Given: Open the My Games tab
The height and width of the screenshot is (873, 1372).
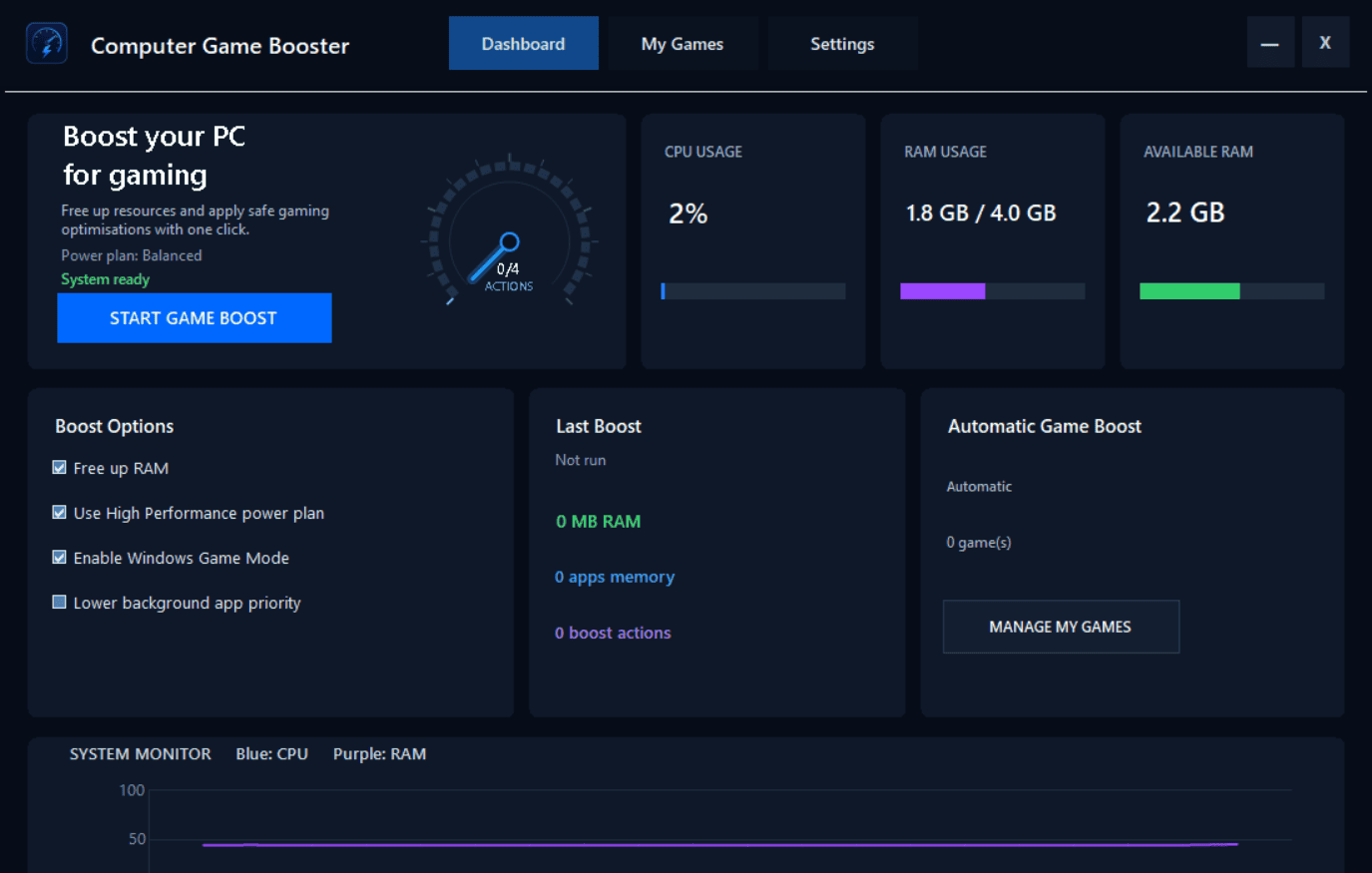Looking at the screenshot, I should coord(683,43).
